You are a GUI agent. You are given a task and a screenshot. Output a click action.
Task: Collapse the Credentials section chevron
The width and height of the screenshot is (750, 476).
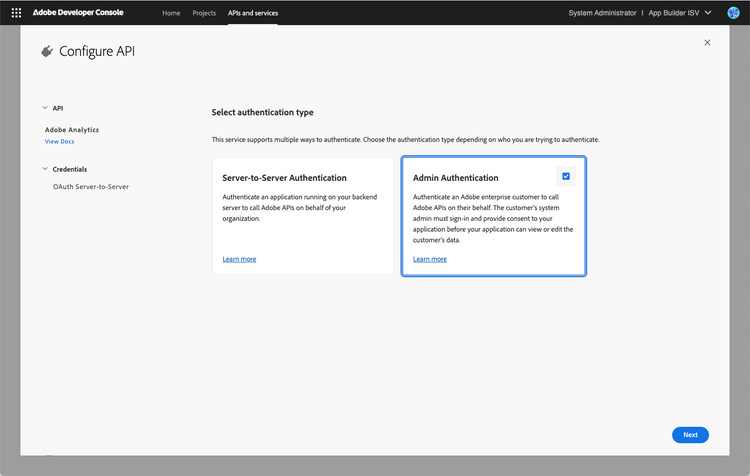pyautogui.click(x=45, y=169)
